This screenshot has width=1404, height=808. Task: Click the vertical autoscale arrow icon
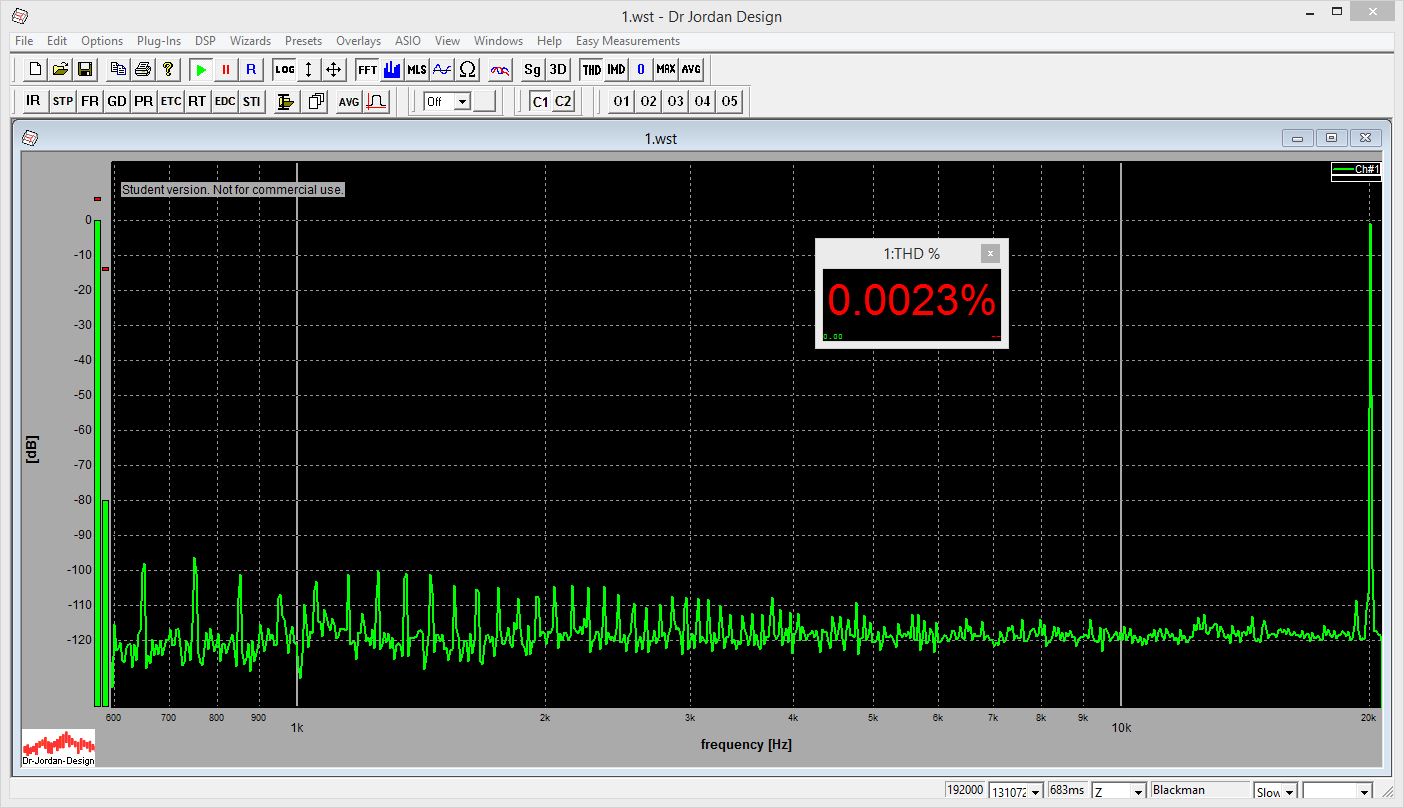(x=309, y=70)
